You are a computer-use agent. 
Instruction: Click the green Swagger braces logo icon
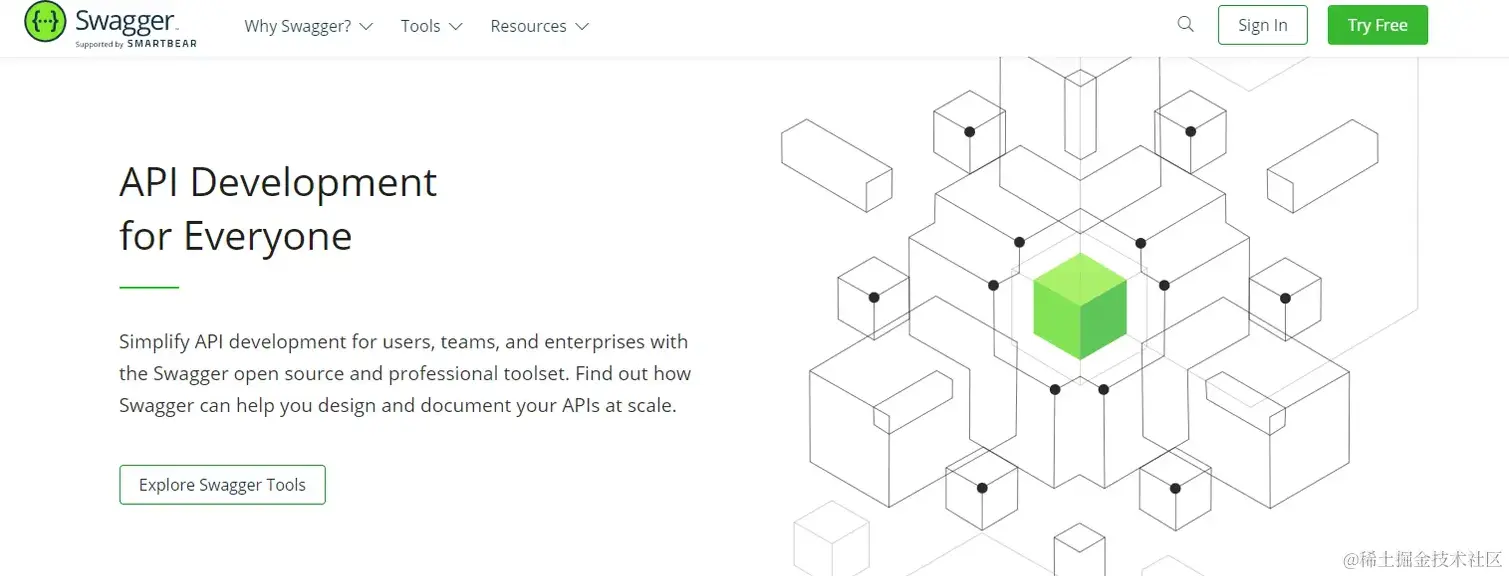coord(45,23)
